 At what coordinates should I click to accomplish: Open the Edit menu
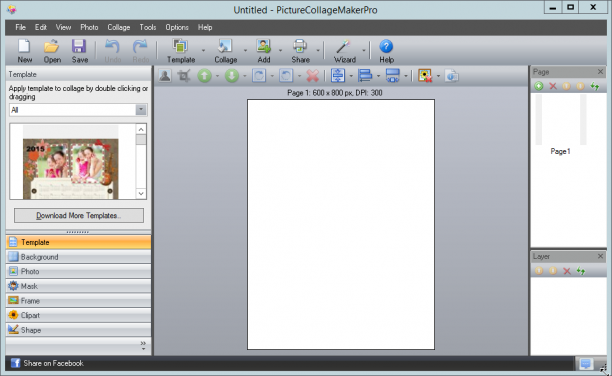click(x=41, y=27)
